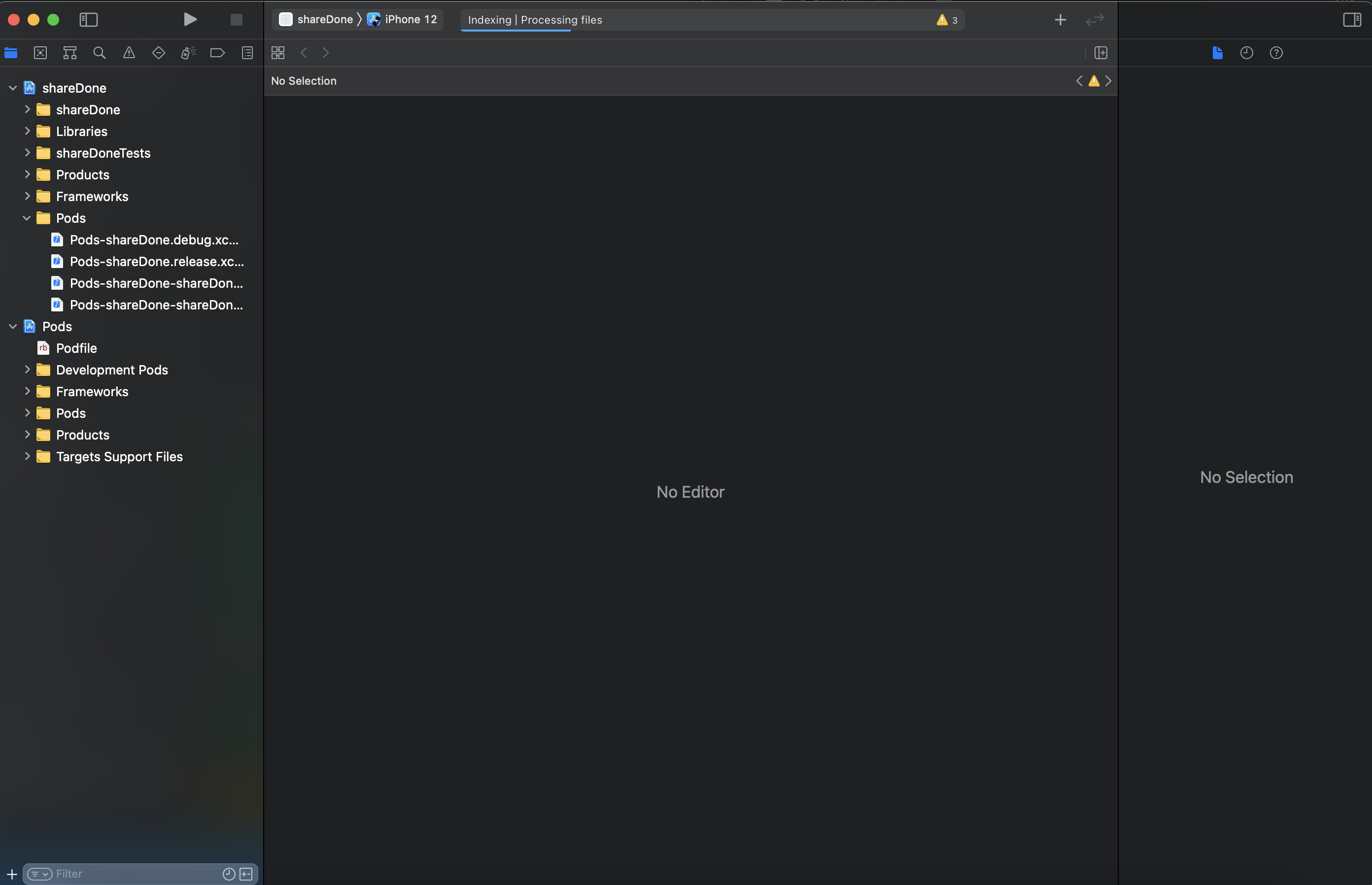Expand the Libraries folder
The image size is (1372, 885).
[27, 131]
